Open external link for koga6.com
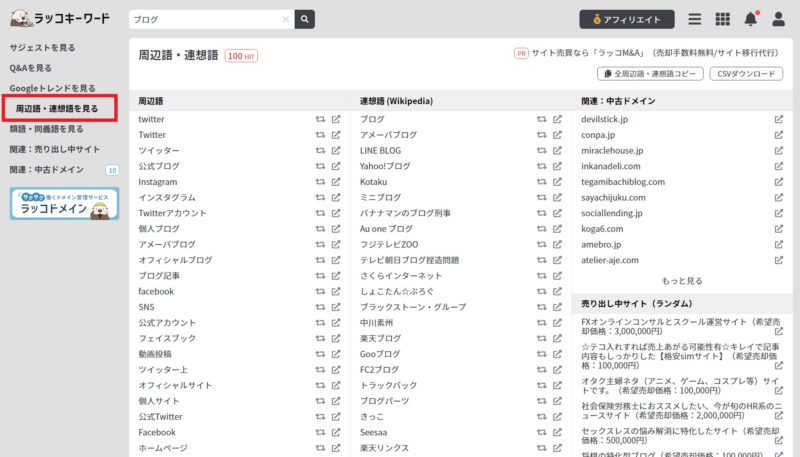 click(x=779, y=229)
